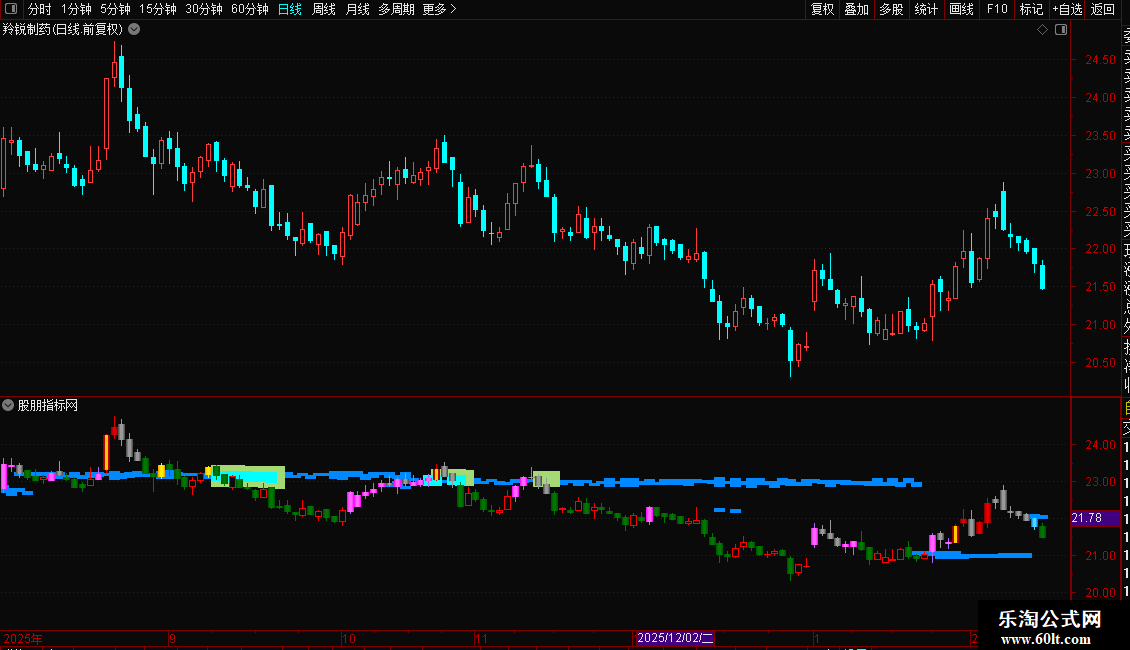Select the 15分钟 period

pos(158,9)
